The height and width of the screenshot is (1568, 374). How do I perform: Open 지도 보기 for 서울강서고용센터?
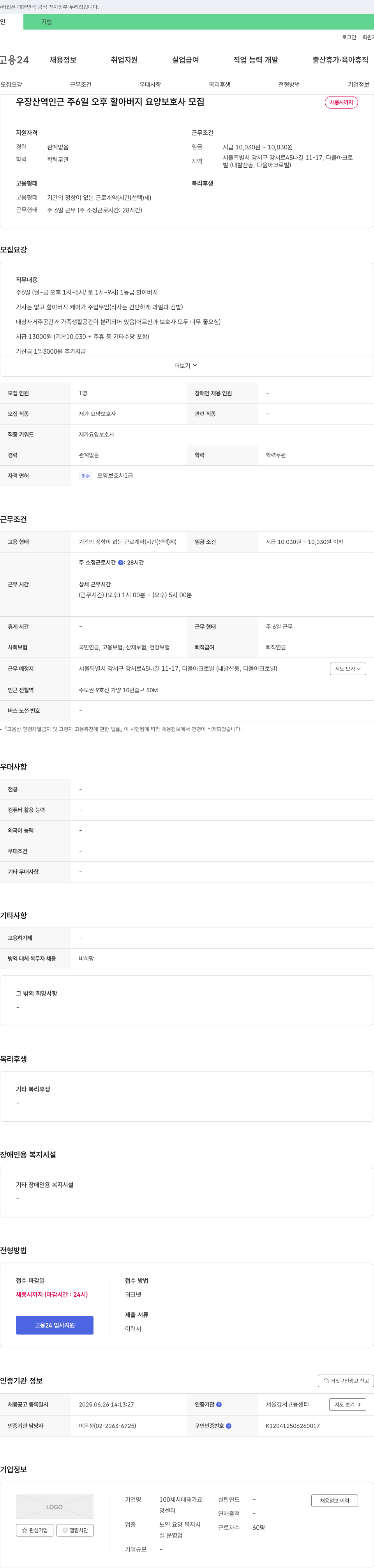[348, 1404]
